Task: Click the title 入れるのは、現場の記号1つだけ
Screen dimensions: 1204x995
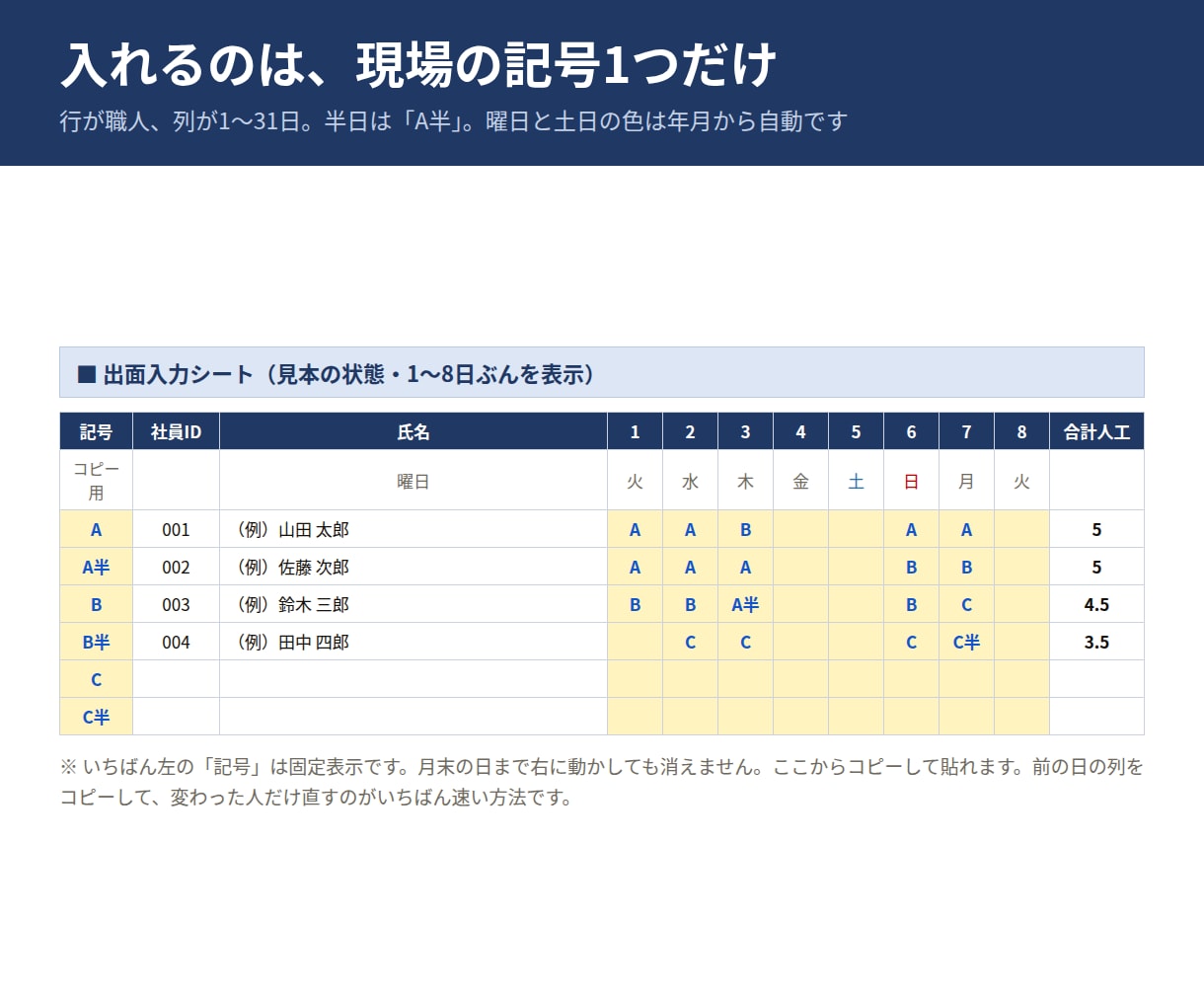Action: pos(418,65)
